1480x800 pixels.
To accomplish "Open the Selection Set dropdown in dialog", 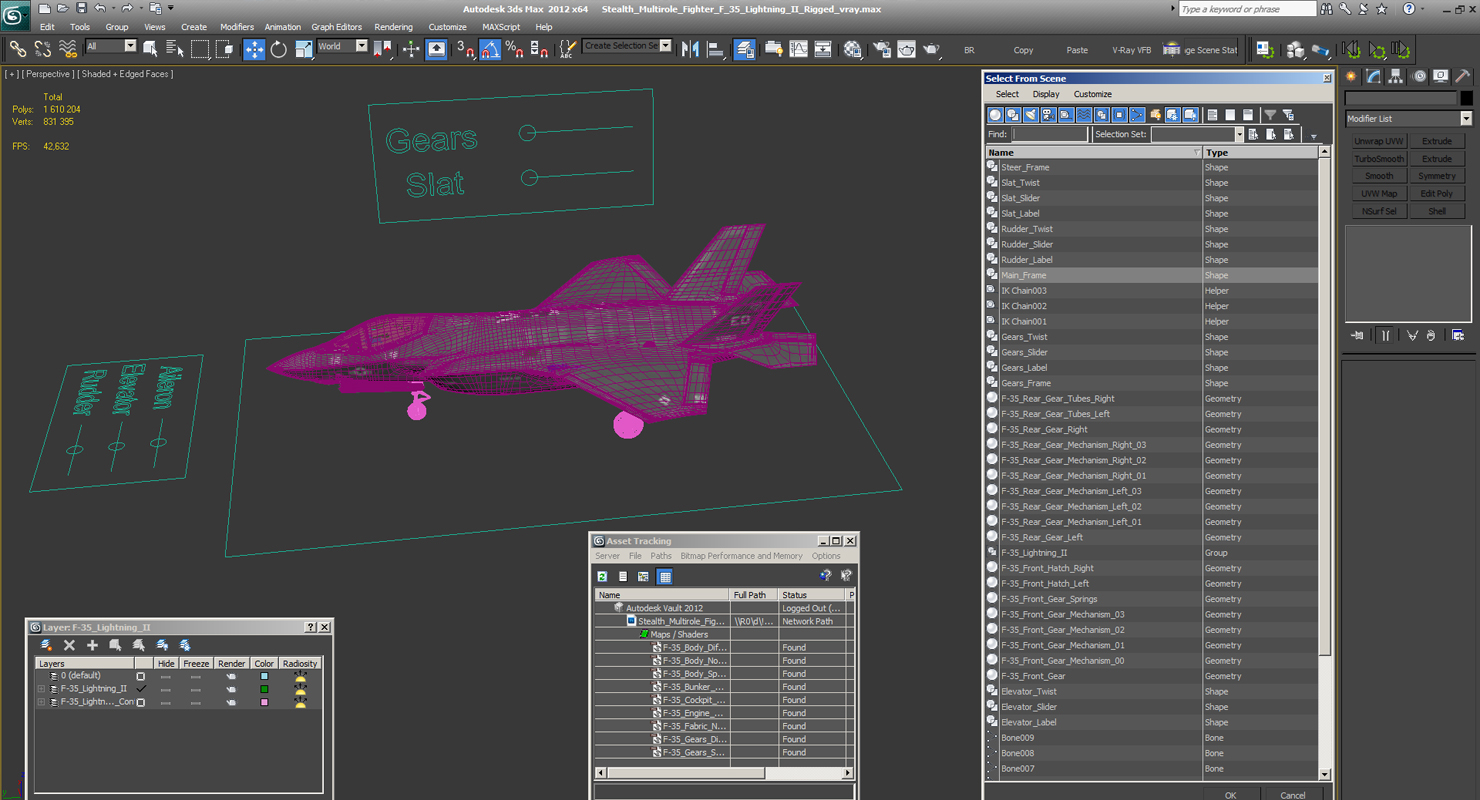I will pos(1238,134).
